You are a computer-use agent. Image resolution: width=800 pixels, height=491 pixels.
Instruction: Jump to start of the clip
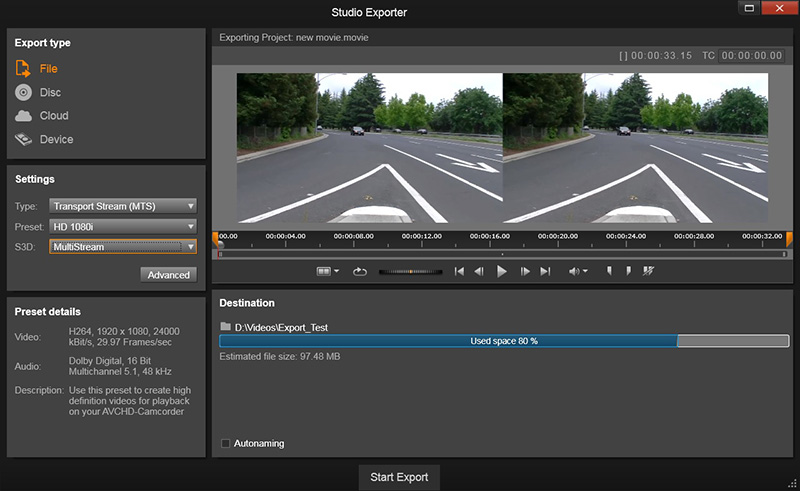(x=459, y=271)
